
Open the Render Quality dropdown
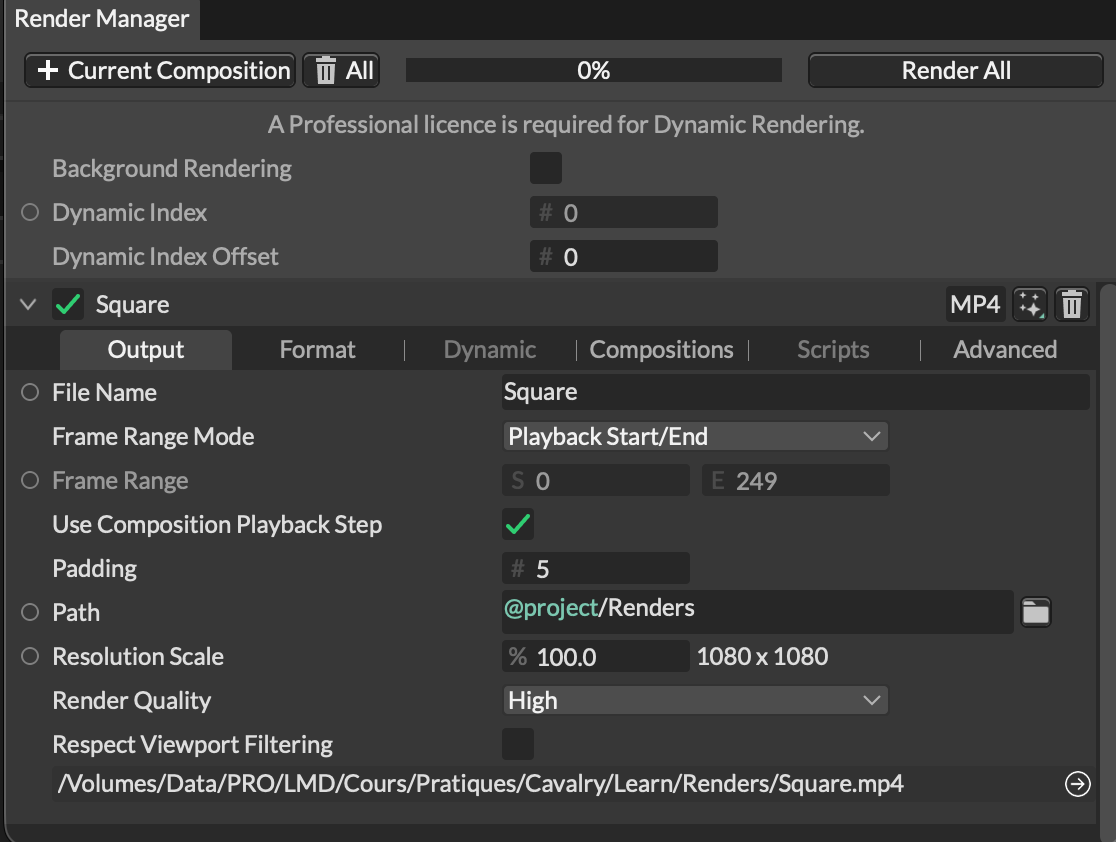tap(694, 701)
